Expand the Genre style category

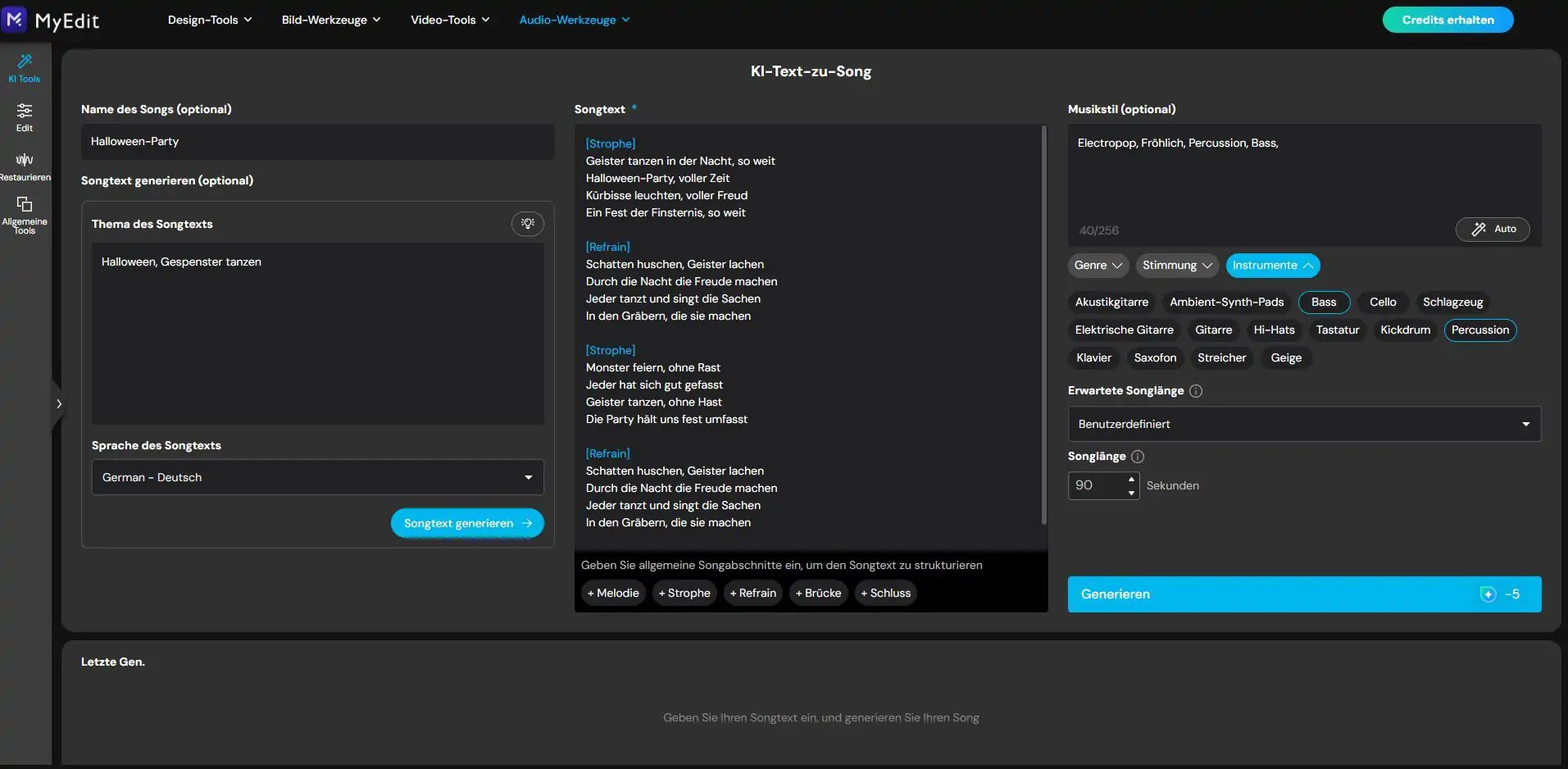pyautogui.click(x=1098, y=266)
